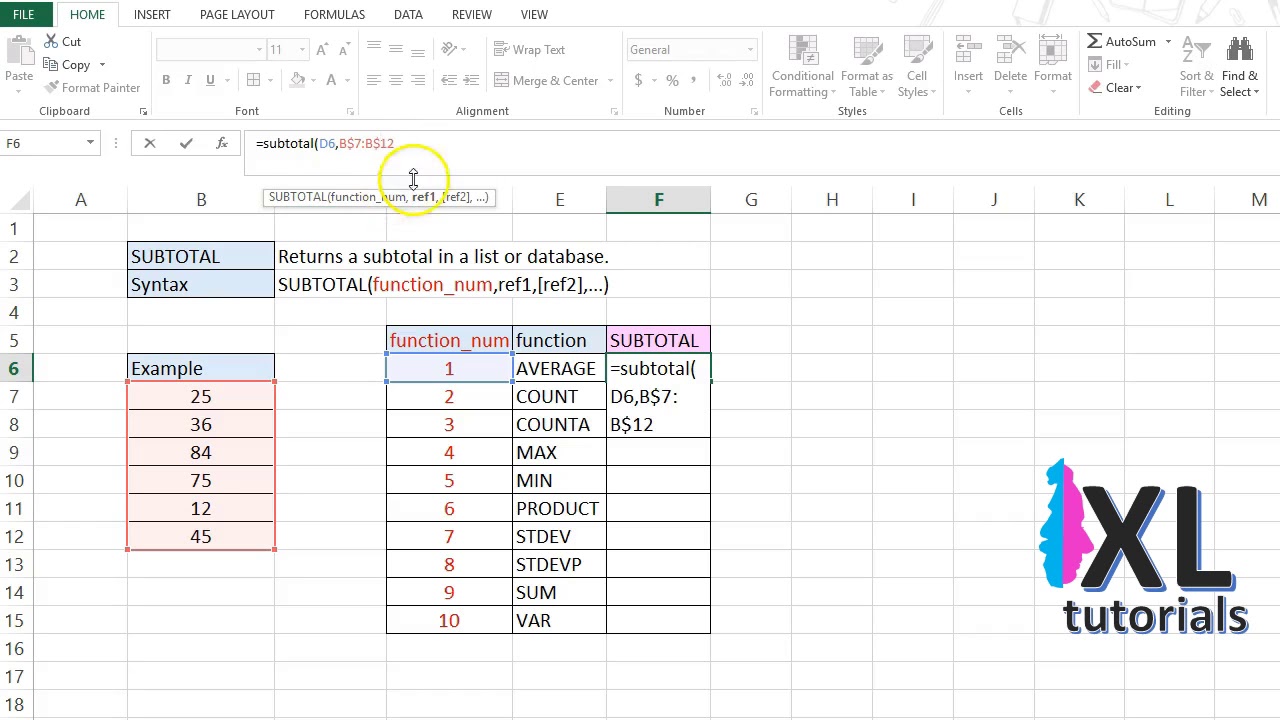The height and width of the screenshot is (720, 1280).
Task: Apply the Percent Style format
Action: [672, 81]
